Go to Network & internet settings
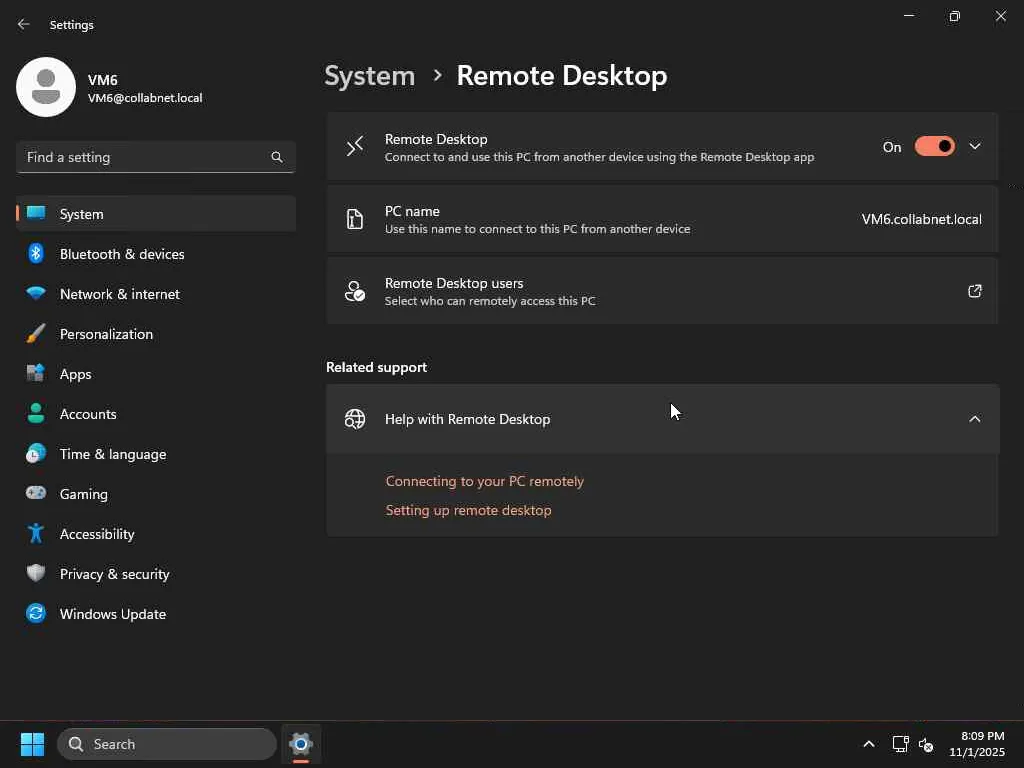 156,293
